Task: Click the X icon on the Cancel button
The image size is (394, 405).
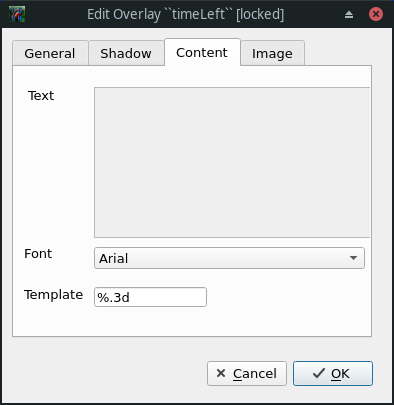Action: pos(221,373)
